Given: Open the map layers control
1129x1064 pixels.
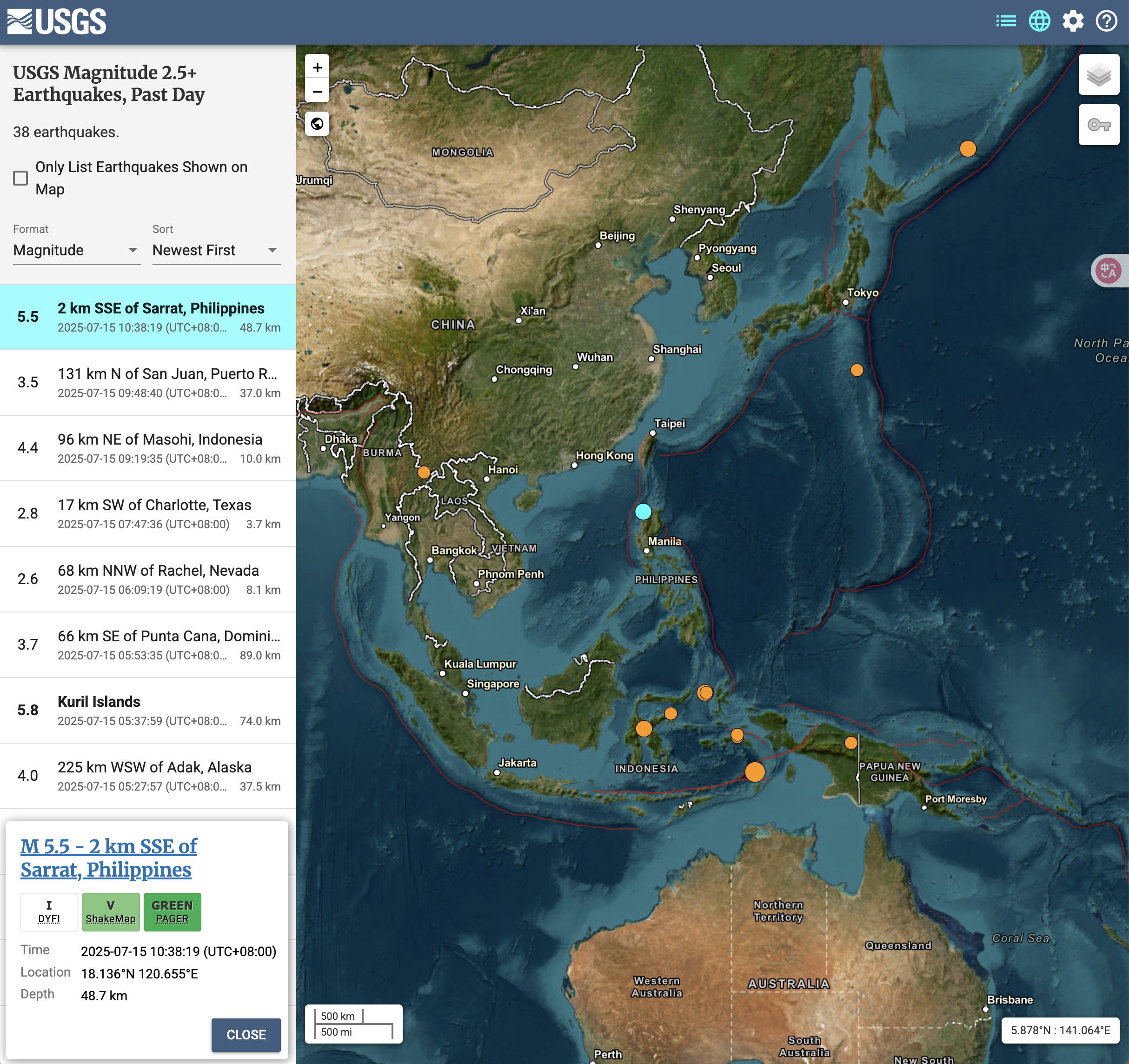Looking at the screenshot, I should (x=1098, y=74).
